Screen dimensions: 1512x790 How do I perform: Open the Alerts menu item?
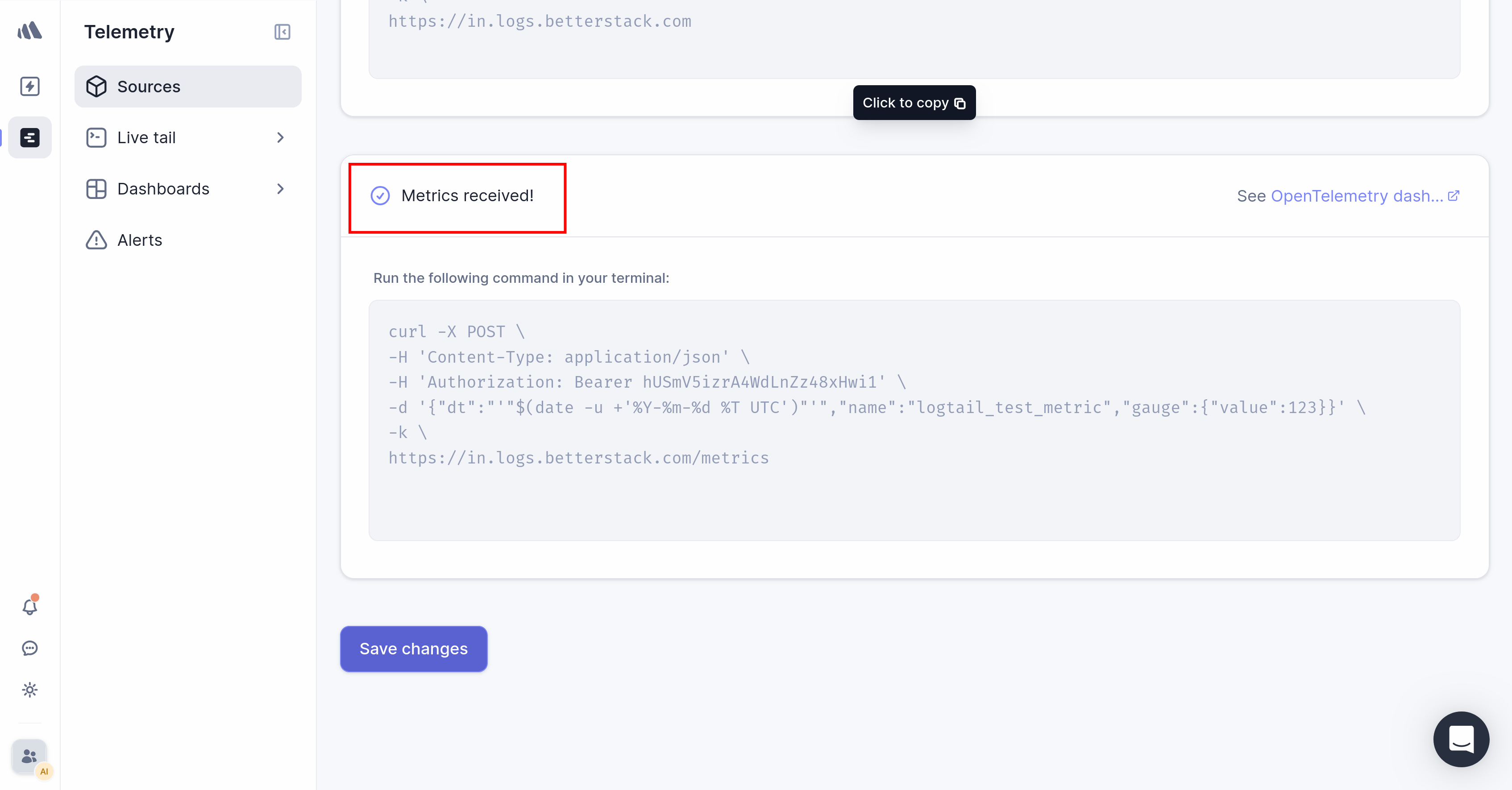pos(188,240)
